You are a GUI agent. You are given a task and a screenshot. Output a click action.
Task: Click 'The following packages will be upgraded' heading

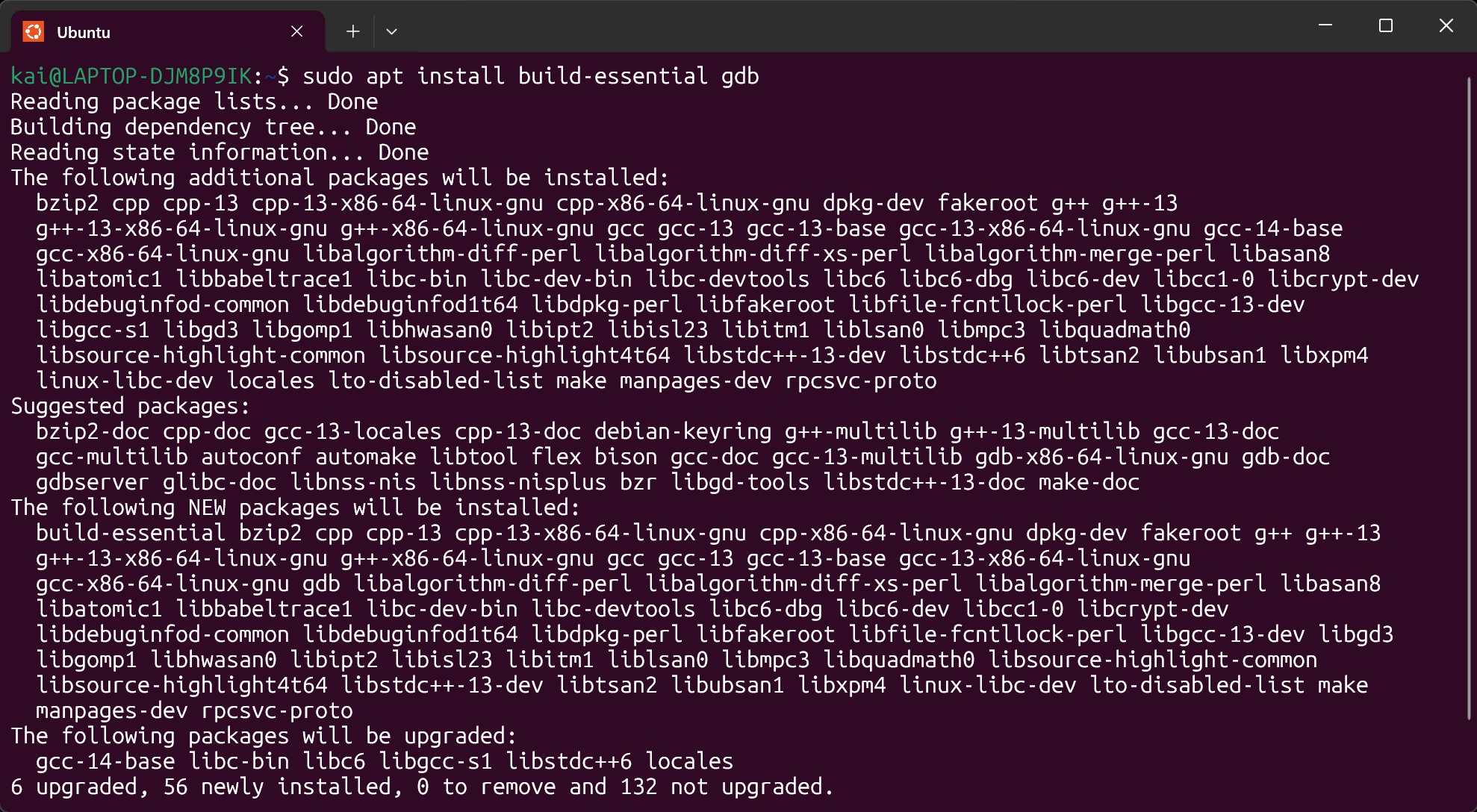[263, 736]
